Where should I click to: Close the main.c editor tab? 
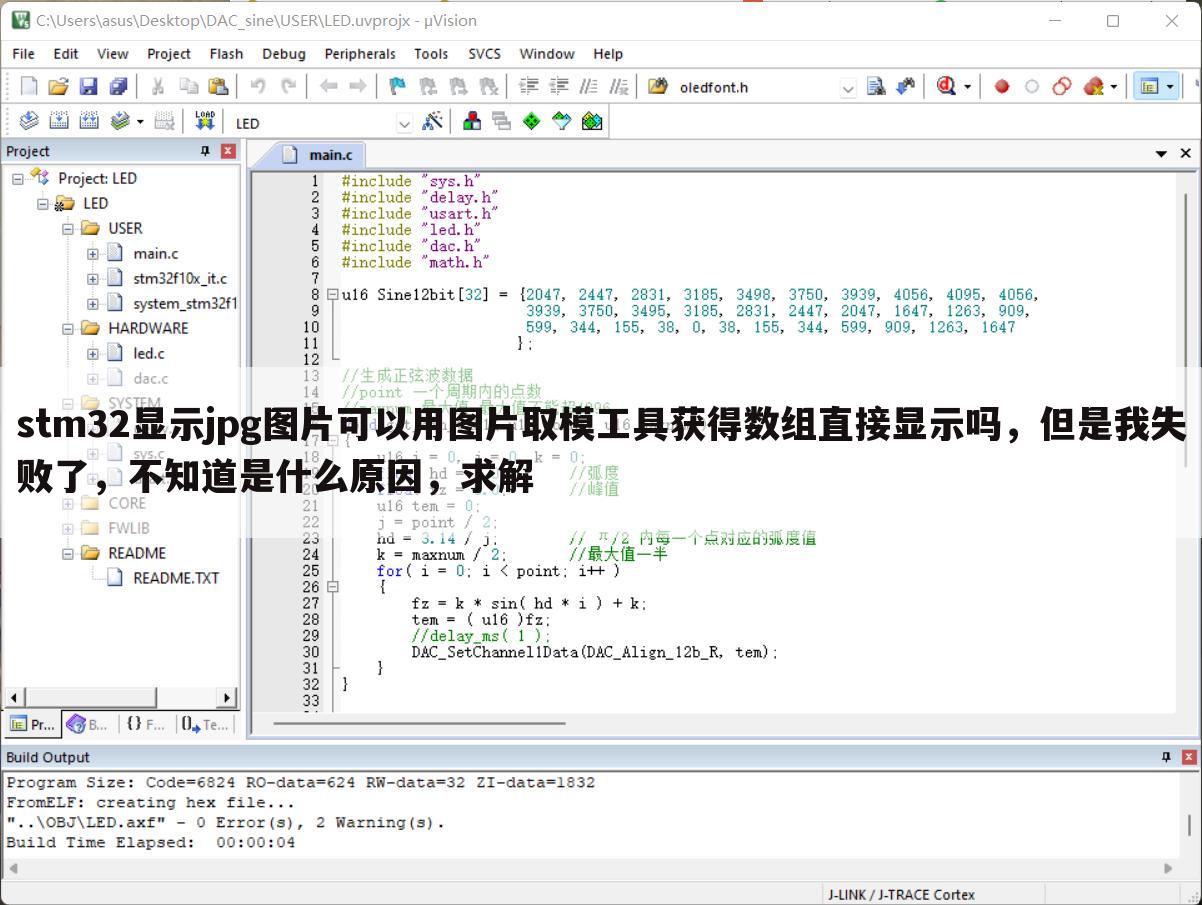(1186, 154)
